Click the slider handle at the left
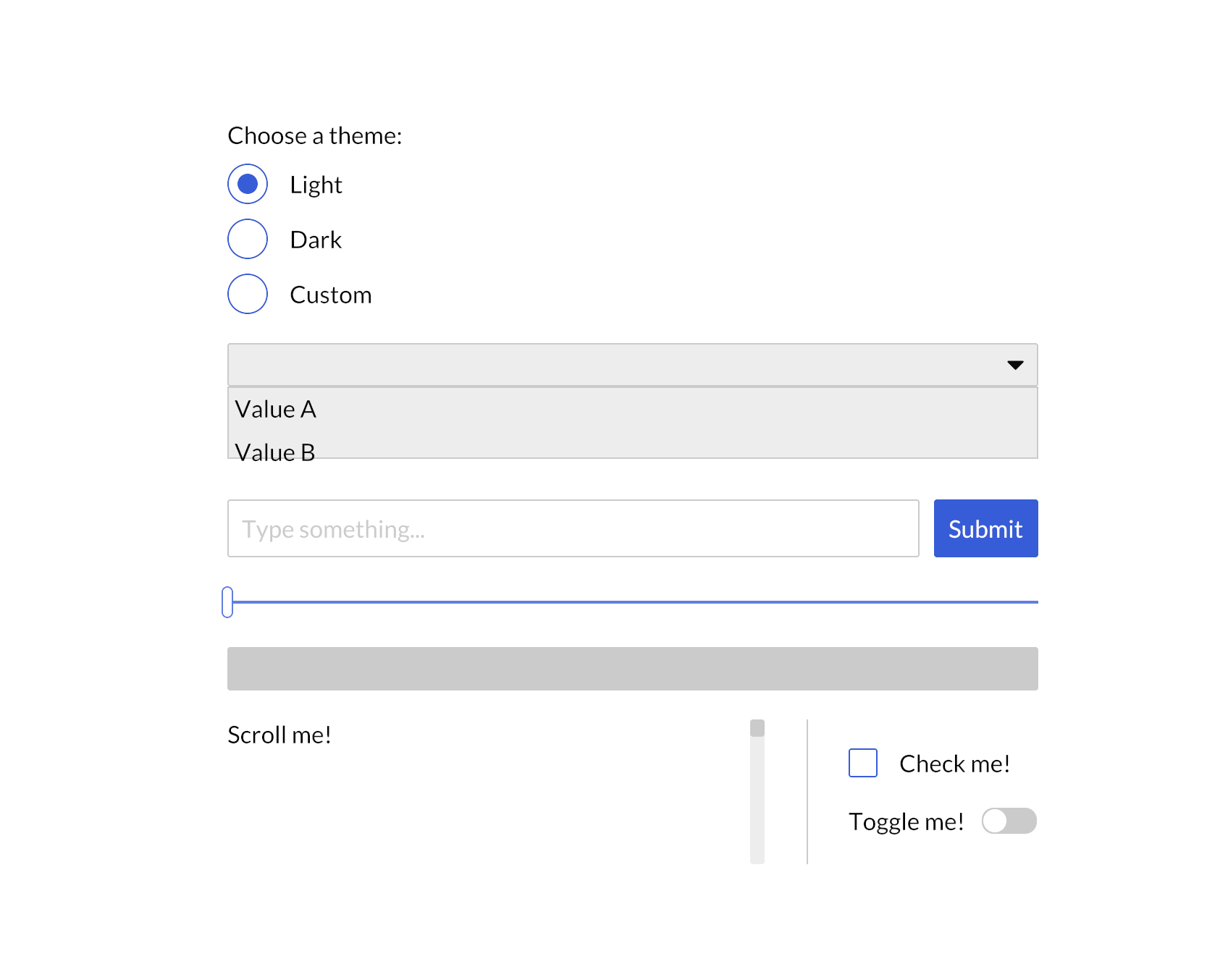Image resolution: width=1228 pixels, height=980 pixels. pos(229,601)
